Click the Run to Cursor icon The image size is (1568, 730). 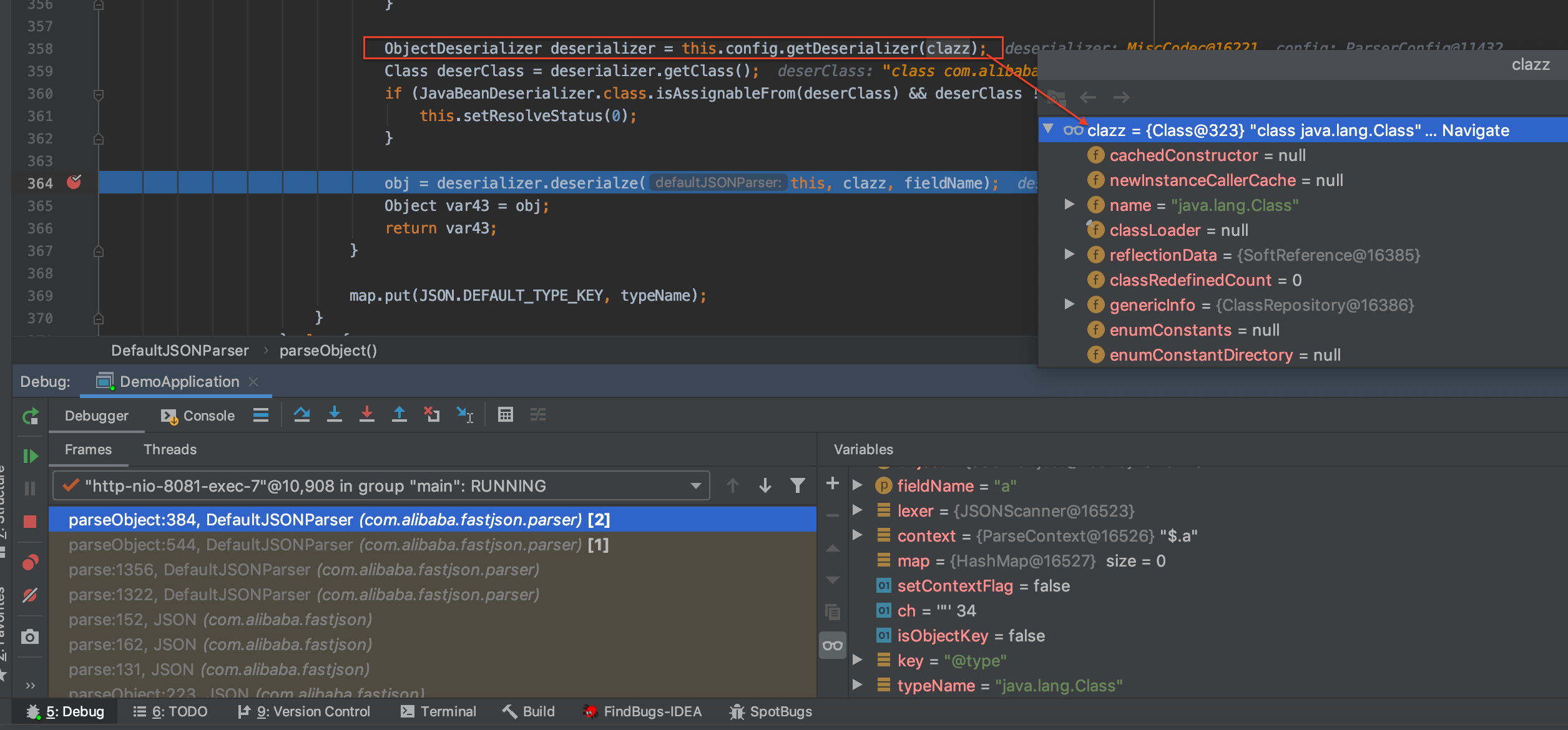pos(465,415)
